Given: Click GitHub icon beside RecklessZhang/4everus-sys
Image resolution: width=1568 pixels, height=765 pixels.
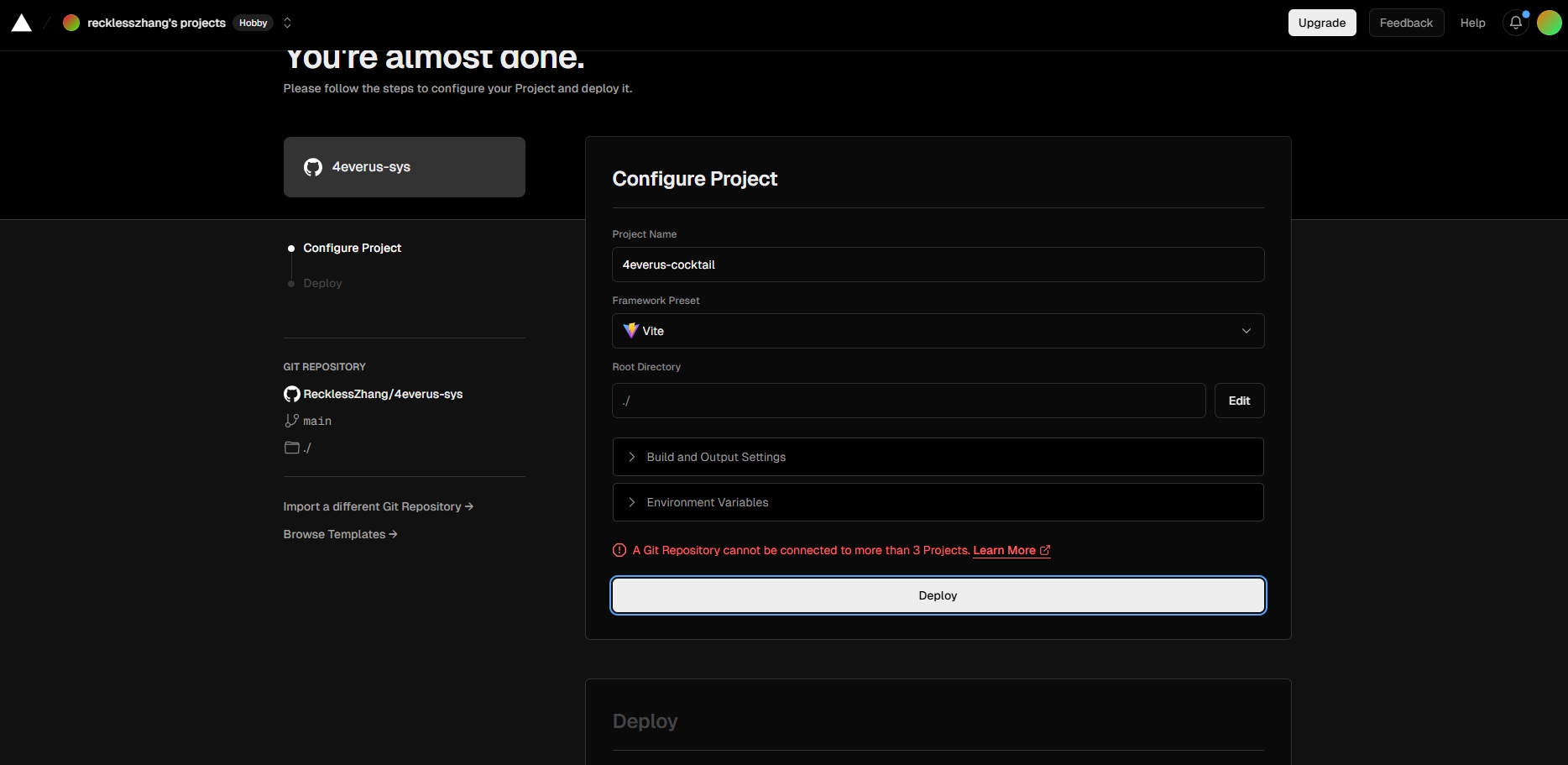Looking at the screenshot, I should [291, 394].
